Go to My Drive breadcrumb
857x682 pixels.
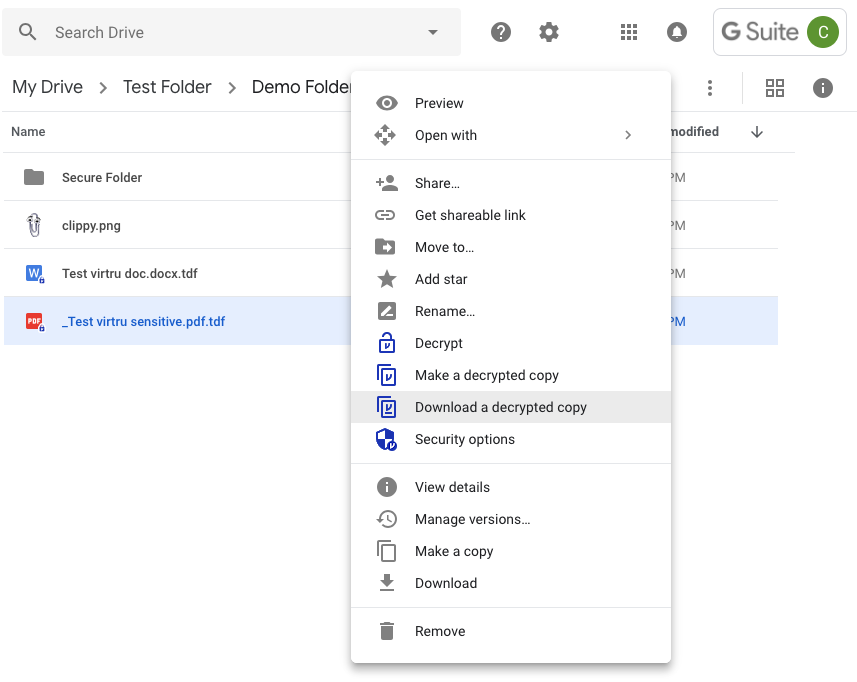(48, 87)
